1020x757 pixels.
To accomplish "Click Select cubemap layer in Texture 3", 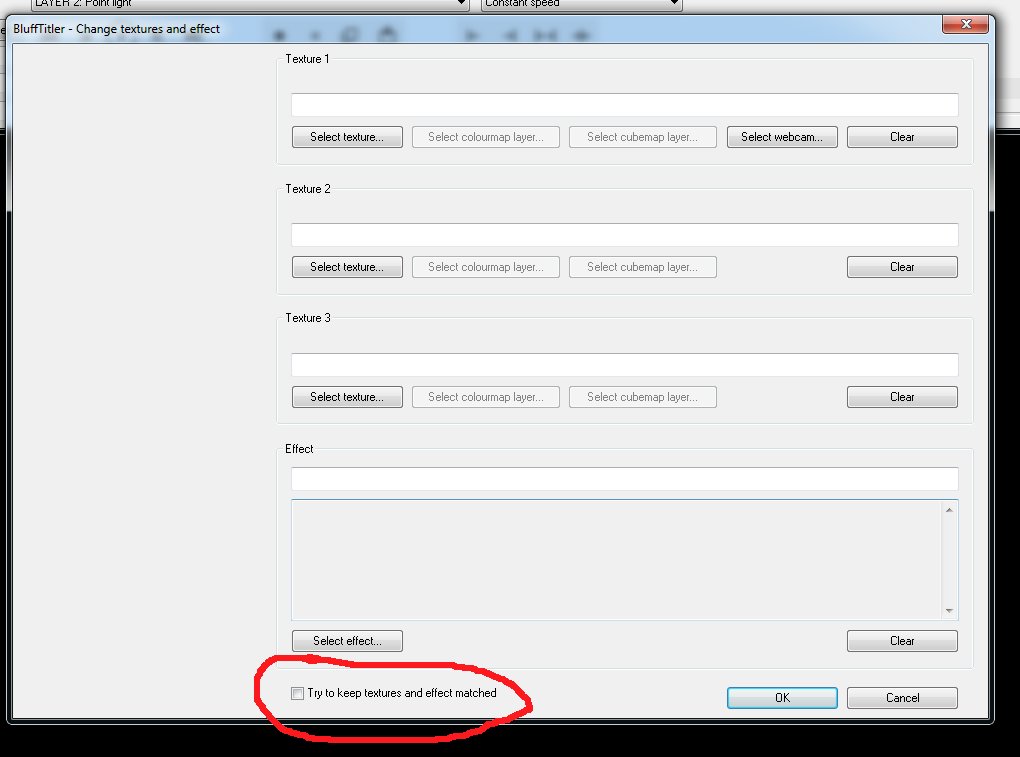I will click(x=643, y=397).
